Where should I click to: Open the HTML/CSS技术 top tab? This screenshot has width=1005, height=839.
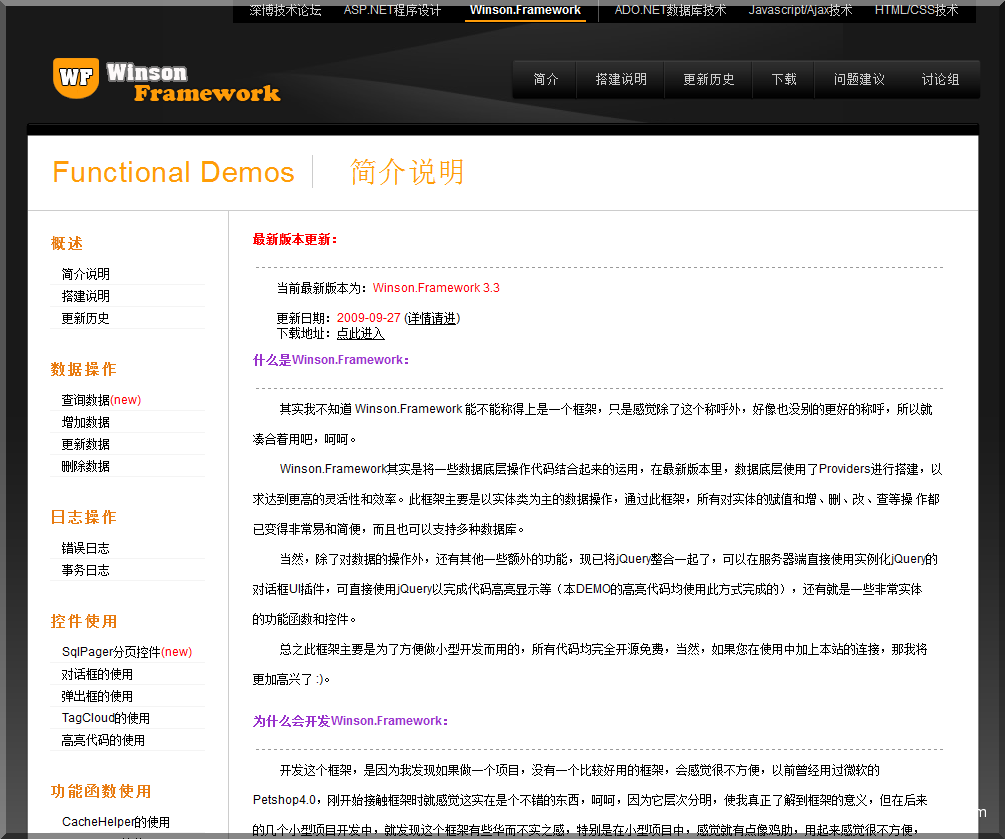[916, 10]
